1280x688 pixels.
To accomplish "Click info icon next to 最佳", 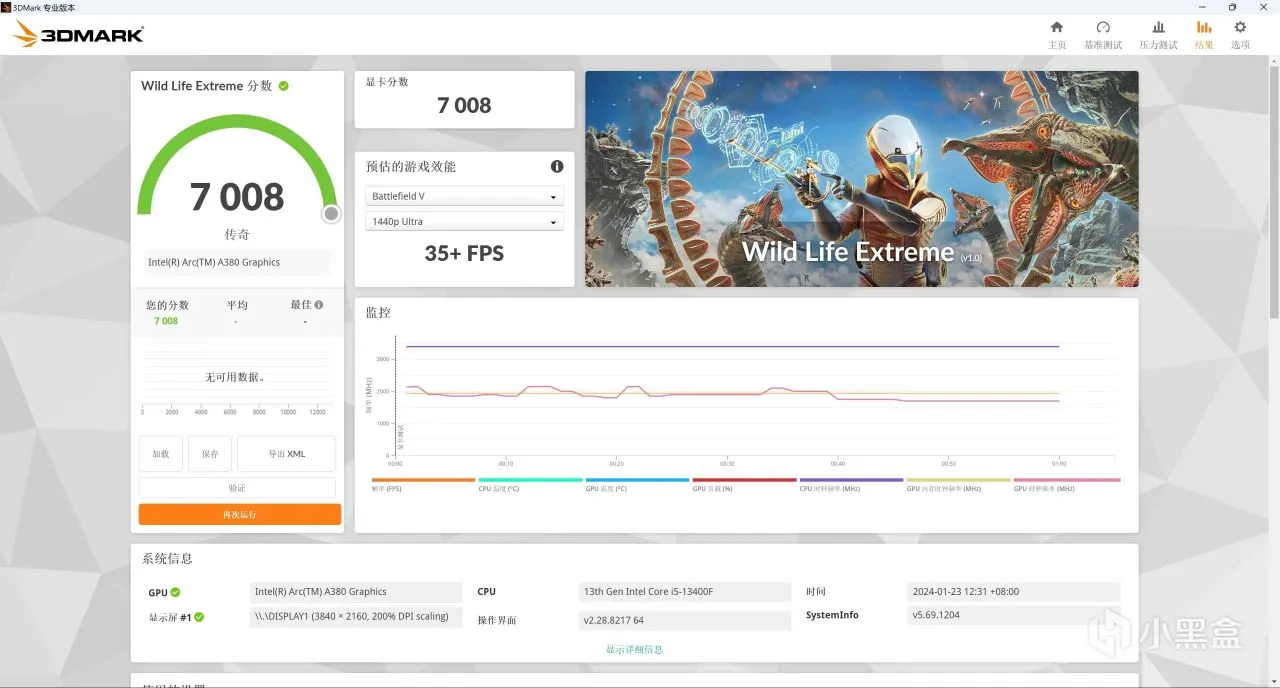I will click(x=319, y=305).
